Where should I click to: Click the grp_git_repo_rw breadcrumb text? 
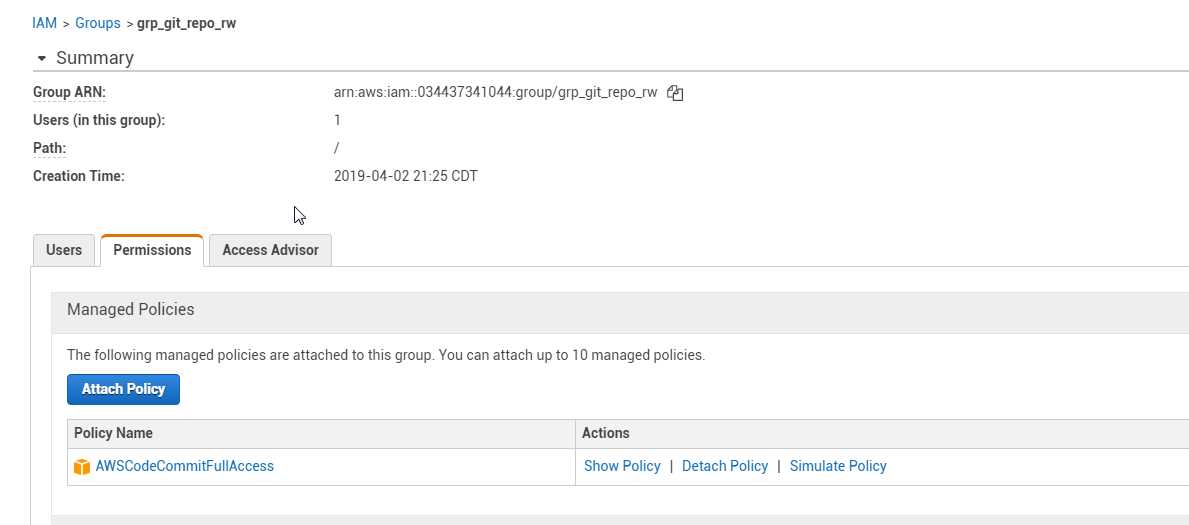point(187,23)
